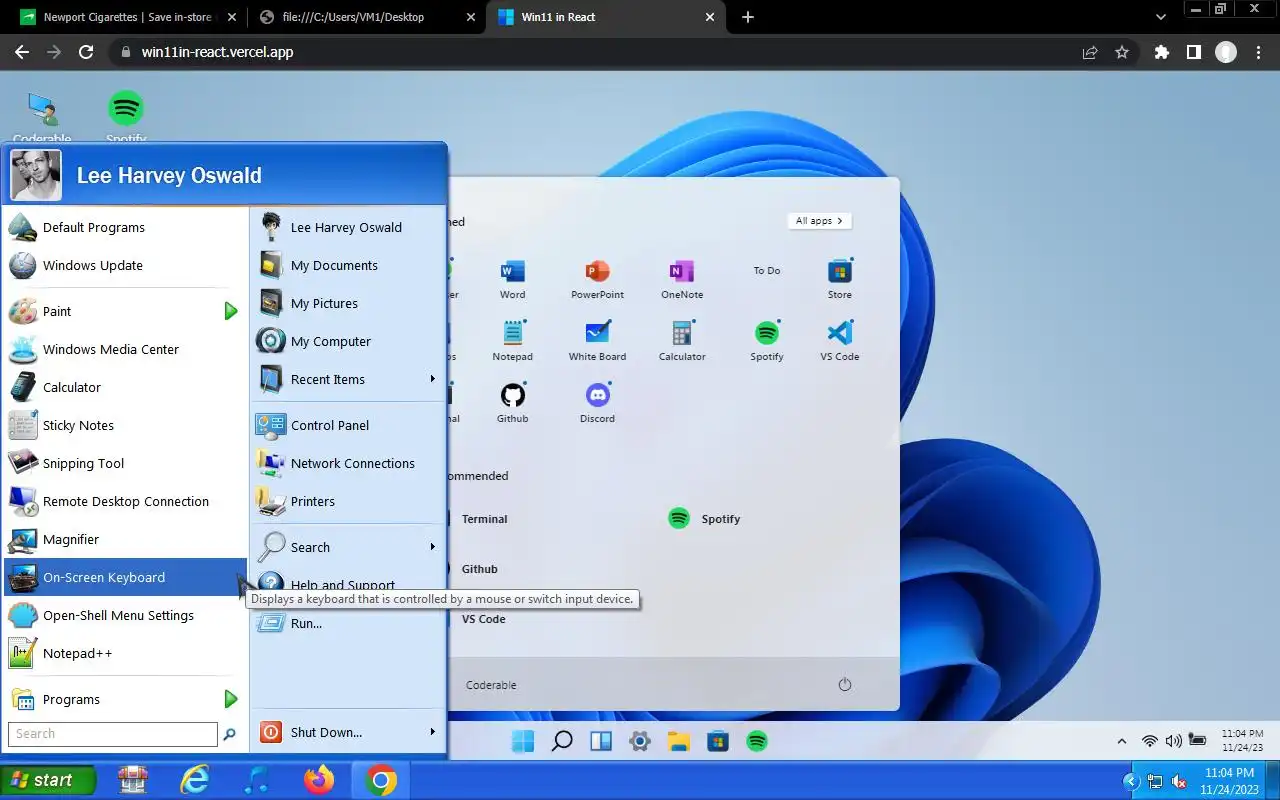
Task: Open Notepad in the pinned apps grid
Action: point(512,341)
